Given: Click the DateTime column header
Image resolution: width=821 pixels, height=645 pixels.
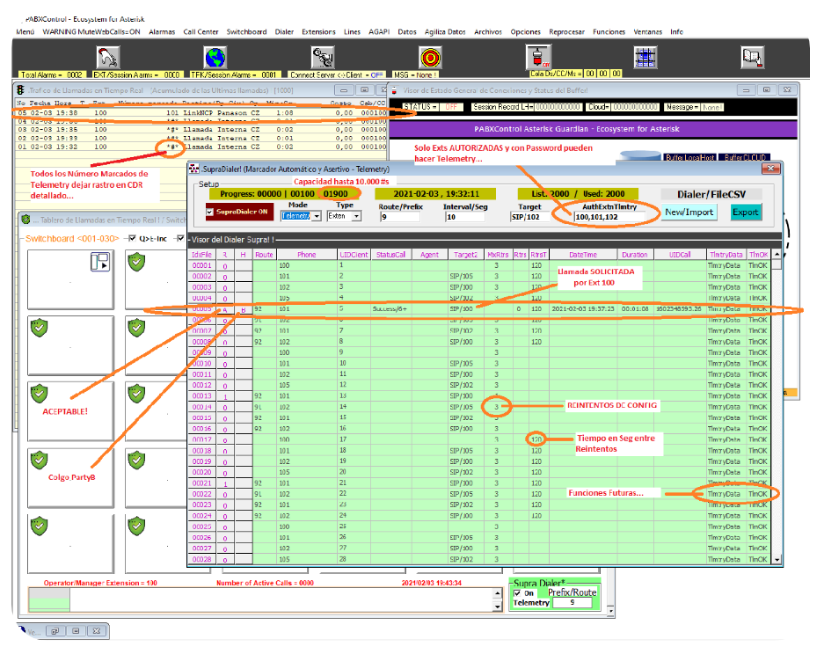Looking at the screenshot, I should tap(583, 254).
